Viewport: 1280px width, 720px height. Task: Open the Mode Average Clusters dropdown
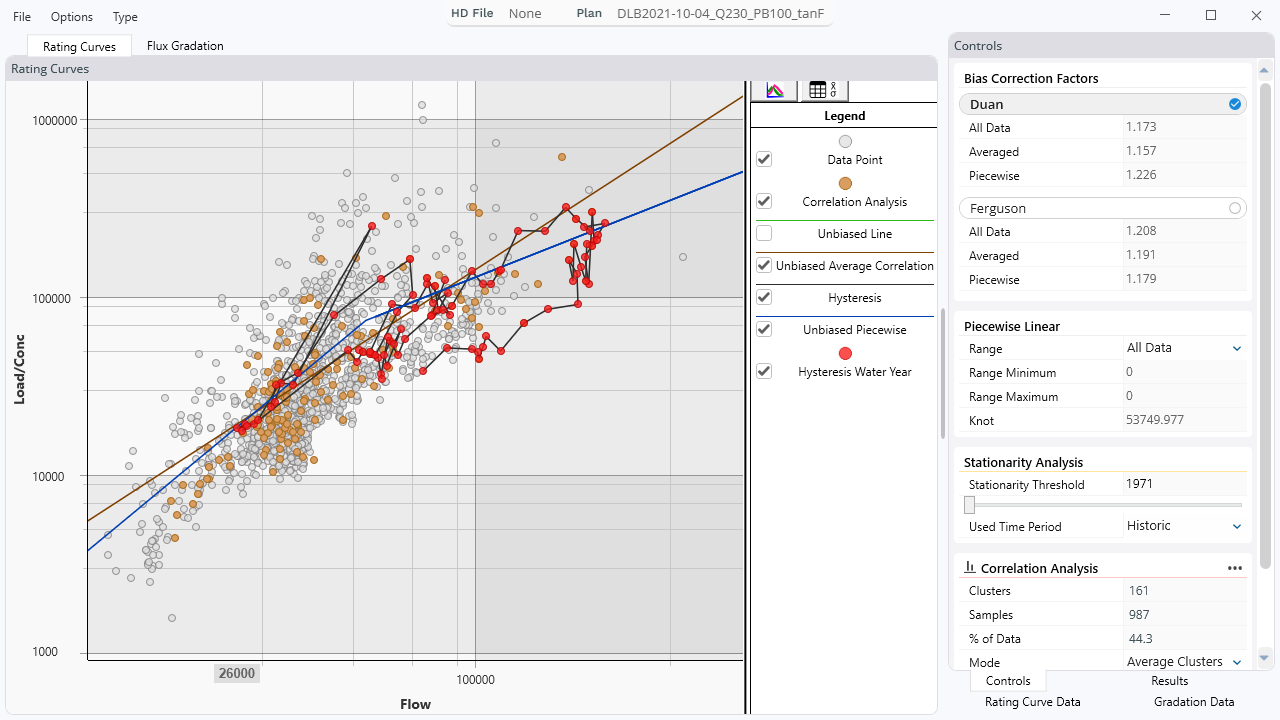[1236, 663]
